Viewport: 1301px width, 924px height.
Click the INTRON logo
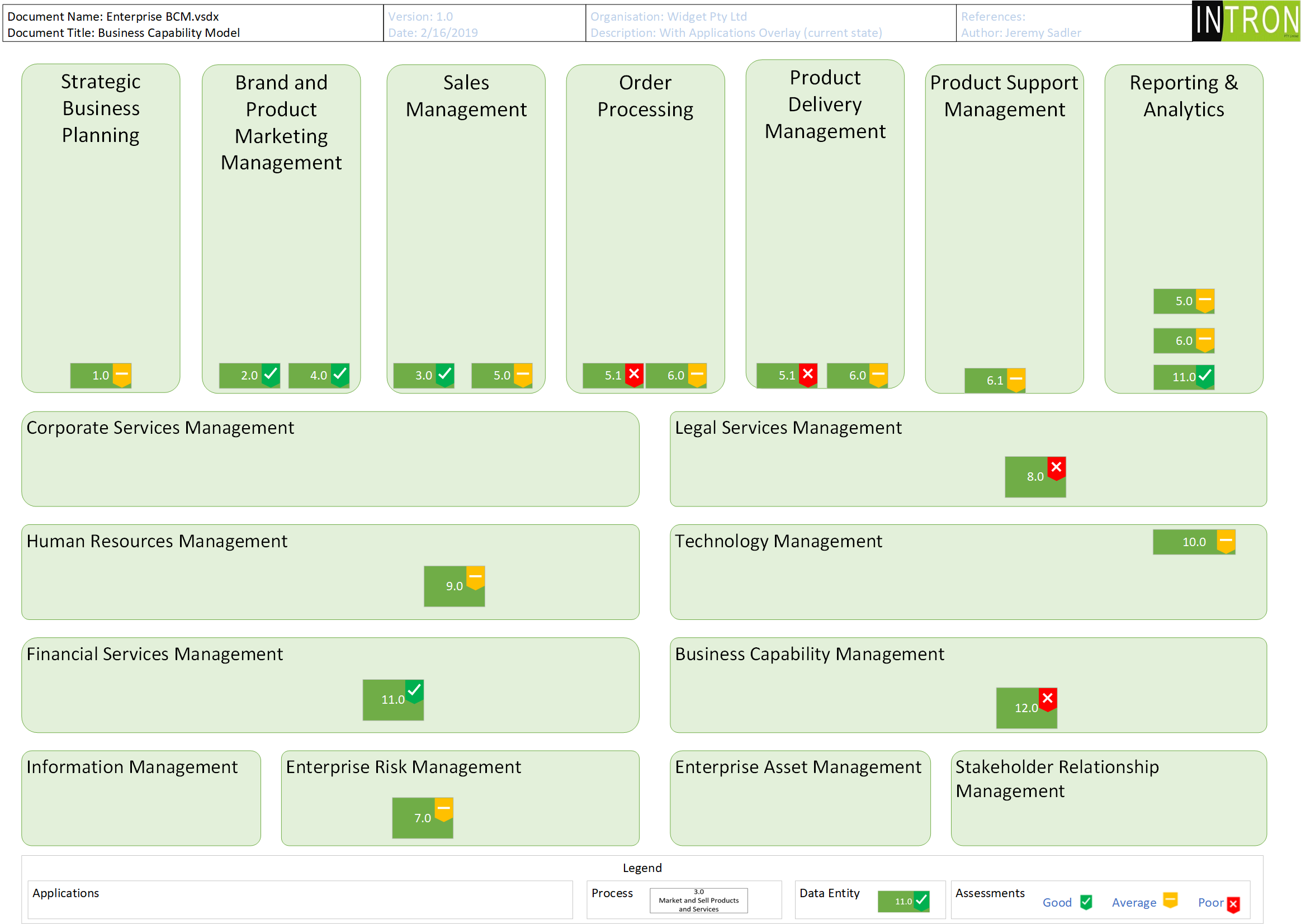pyautogui.click(x=1245, y=21)
